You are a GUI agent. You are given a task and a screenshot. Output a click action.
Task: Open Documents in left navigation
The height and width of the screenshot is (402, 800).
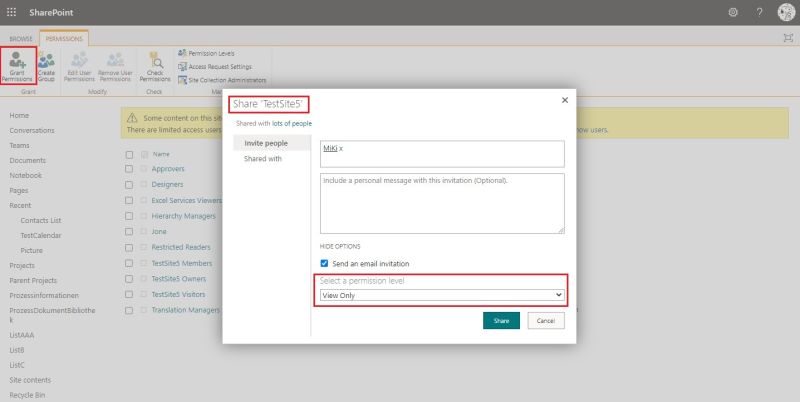pyautogui.click(x=28, y=160)
